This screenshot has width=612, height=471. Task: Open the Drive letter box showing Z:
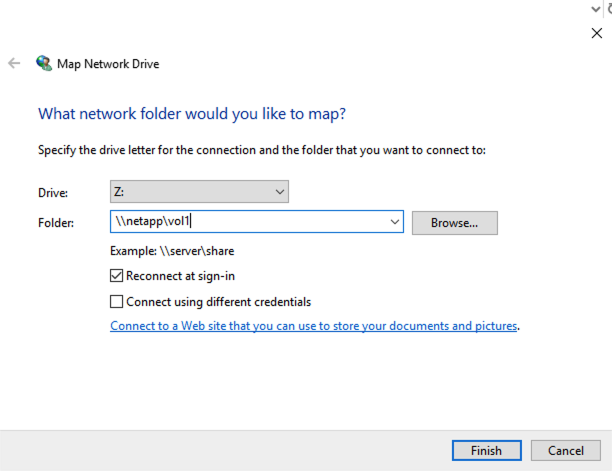point(198,191)
